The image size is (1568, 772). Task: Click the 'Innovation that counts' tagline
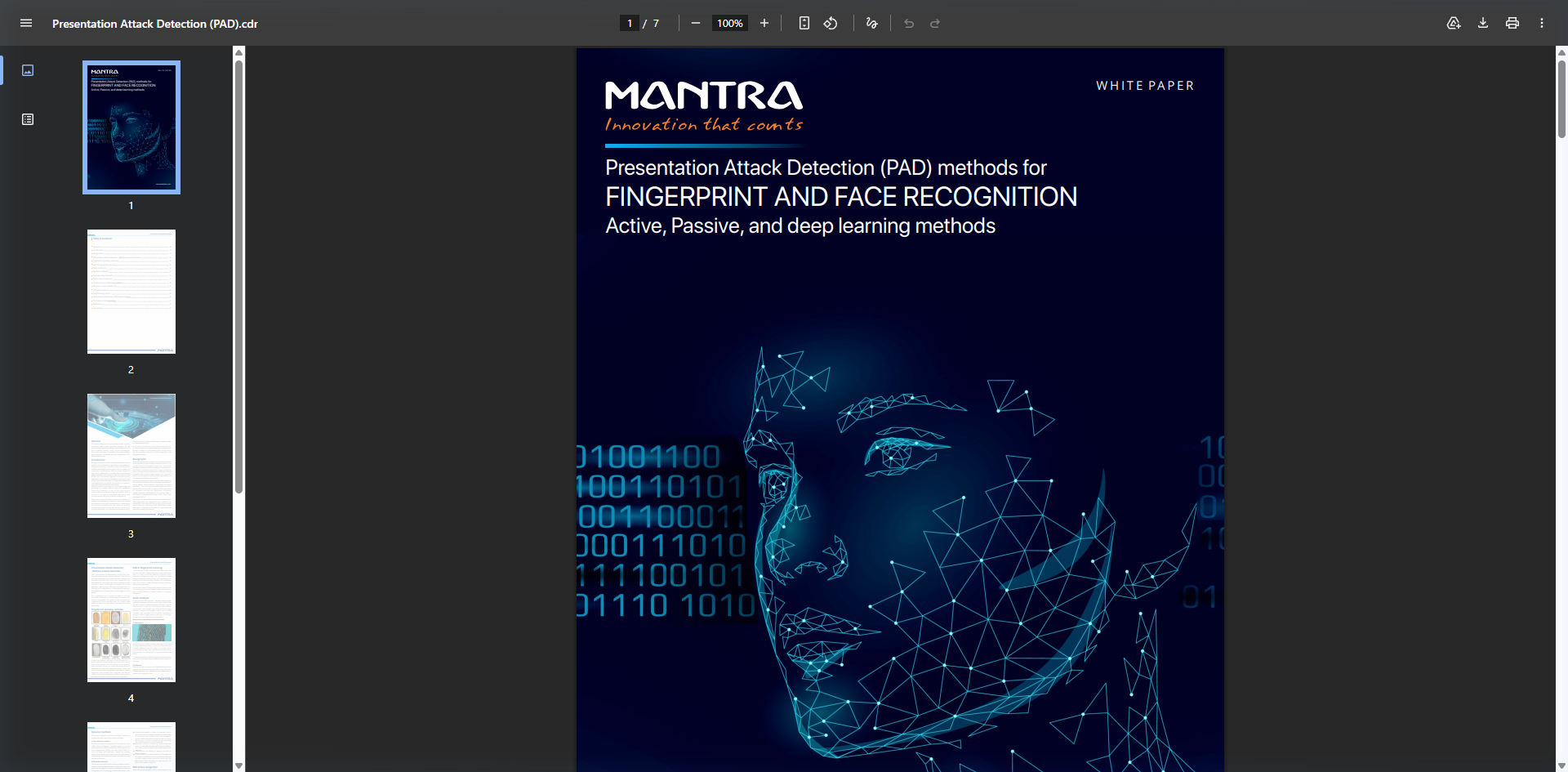[x=704, y=124]
